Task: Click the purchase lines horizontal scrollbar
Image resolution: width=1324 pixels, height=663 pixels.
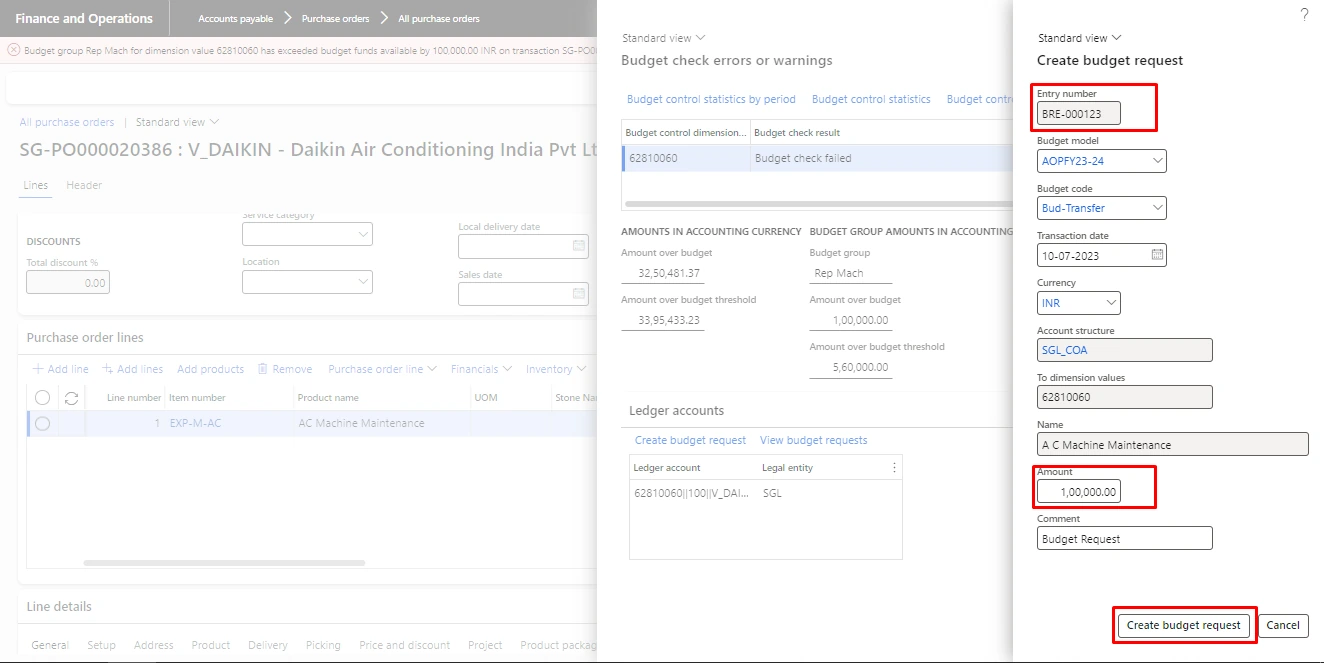Action: [x=224, y=563]
